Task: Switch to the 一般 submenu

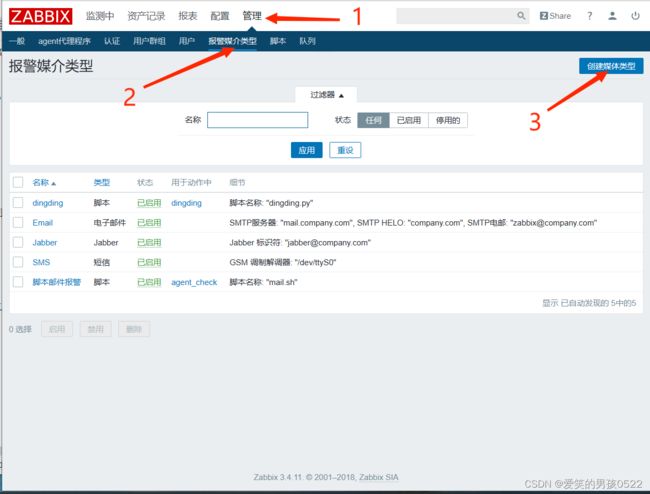Action: [17, 41]
